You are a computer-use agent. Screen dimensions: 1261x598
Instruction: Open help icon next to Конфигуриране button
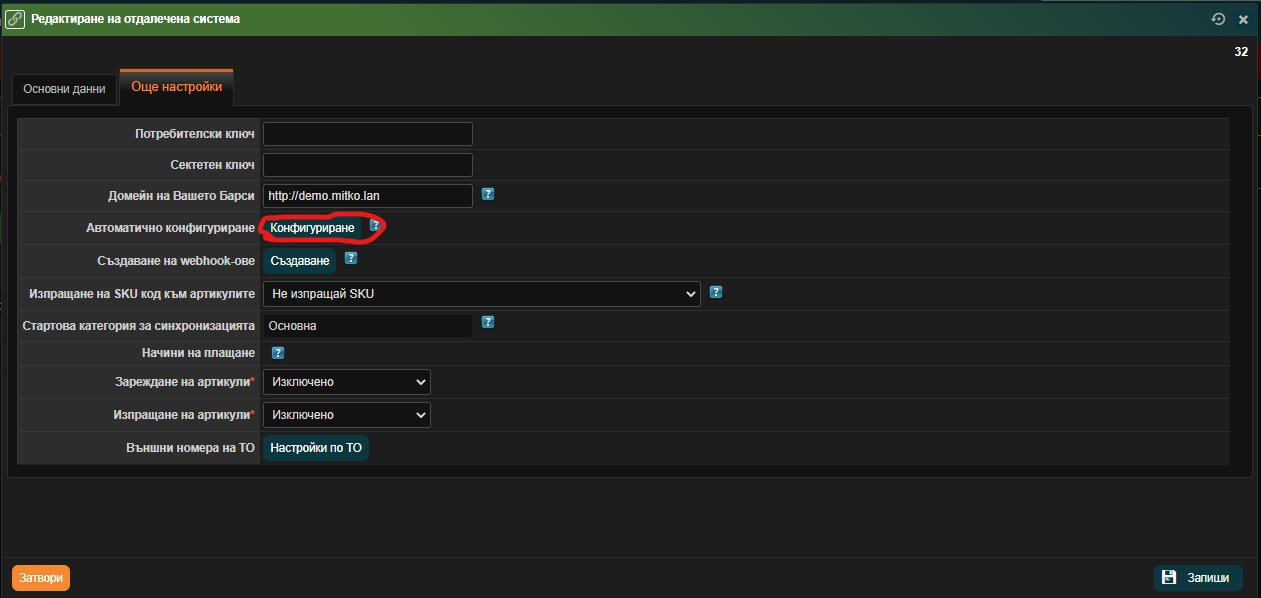click(375, 226)
